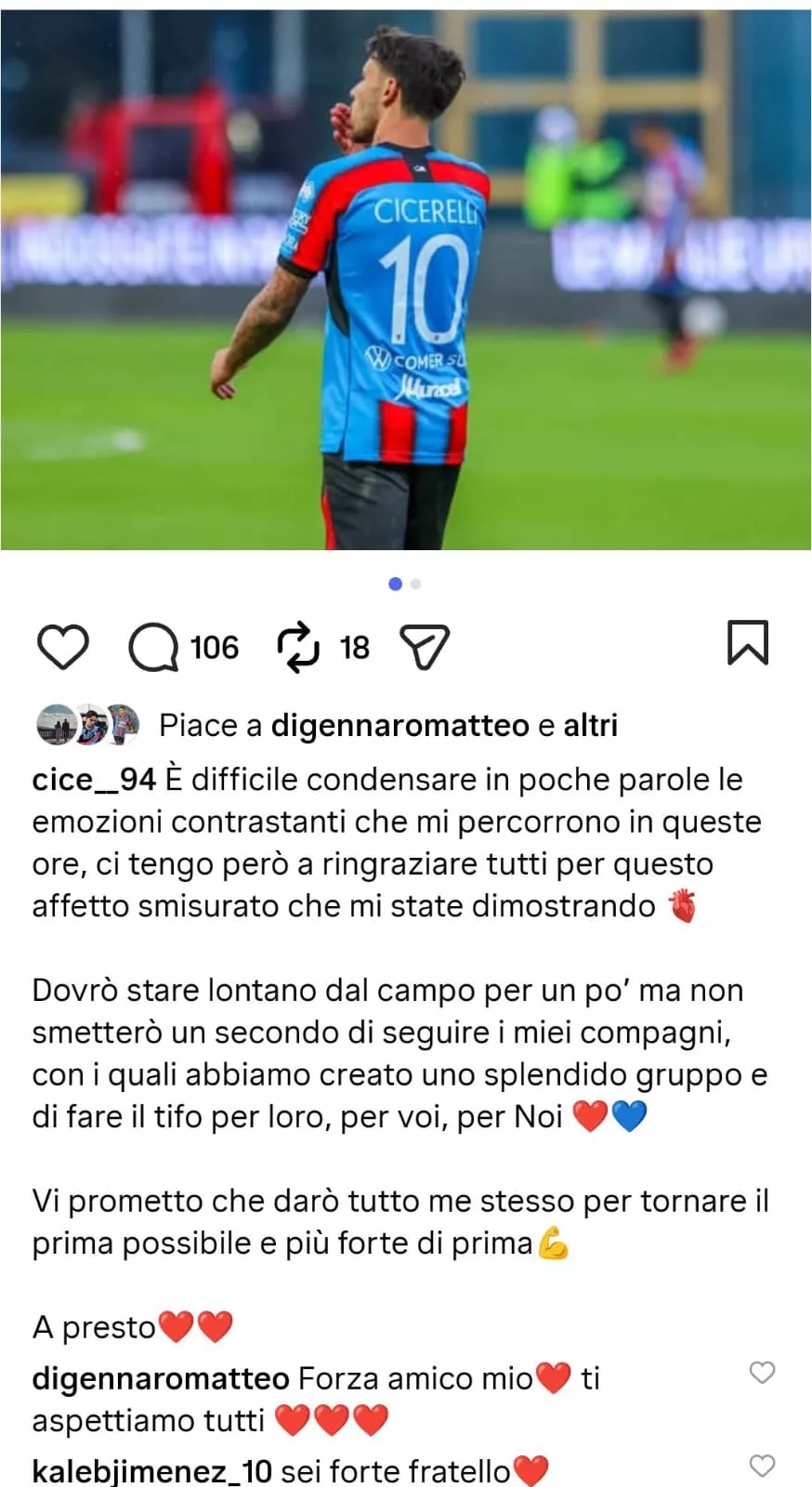Open cice__94 profile from caption
The height and width of the screenshot is (1487, 812).
tap(94, 779)
